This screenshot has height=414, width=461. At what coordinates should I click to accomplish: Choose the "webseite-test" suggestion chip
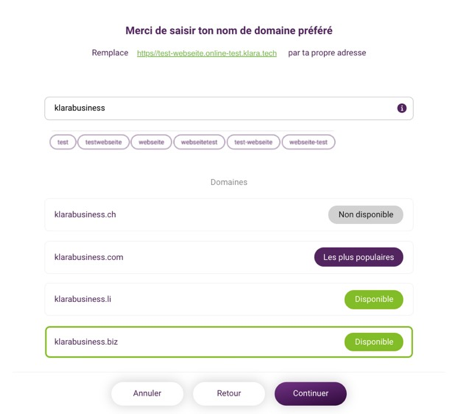tap(308, 142)
